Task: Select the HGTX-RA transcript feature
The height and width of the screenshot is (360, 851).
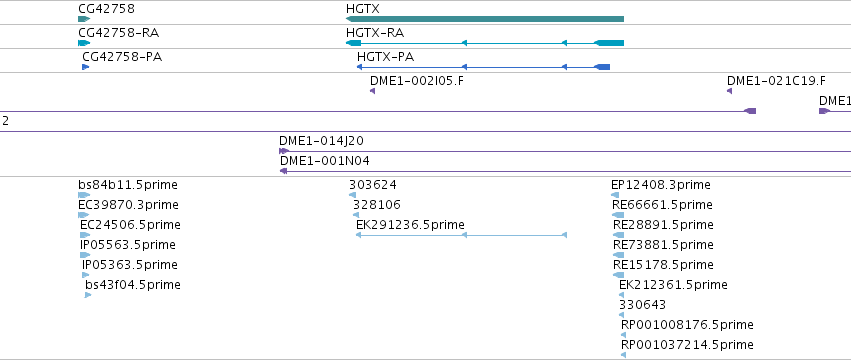Action: tap(485, 43)
